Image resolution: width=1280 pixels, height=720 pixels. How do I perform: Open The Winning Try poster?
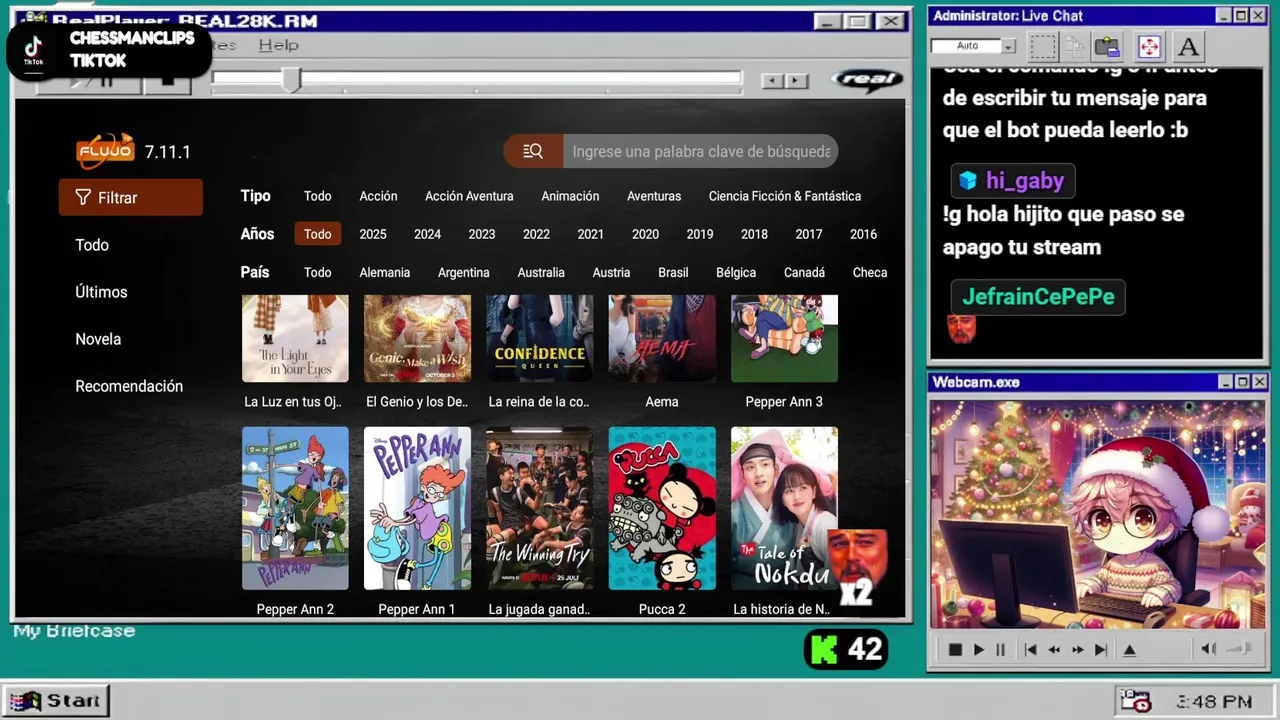tap(540, 508)
